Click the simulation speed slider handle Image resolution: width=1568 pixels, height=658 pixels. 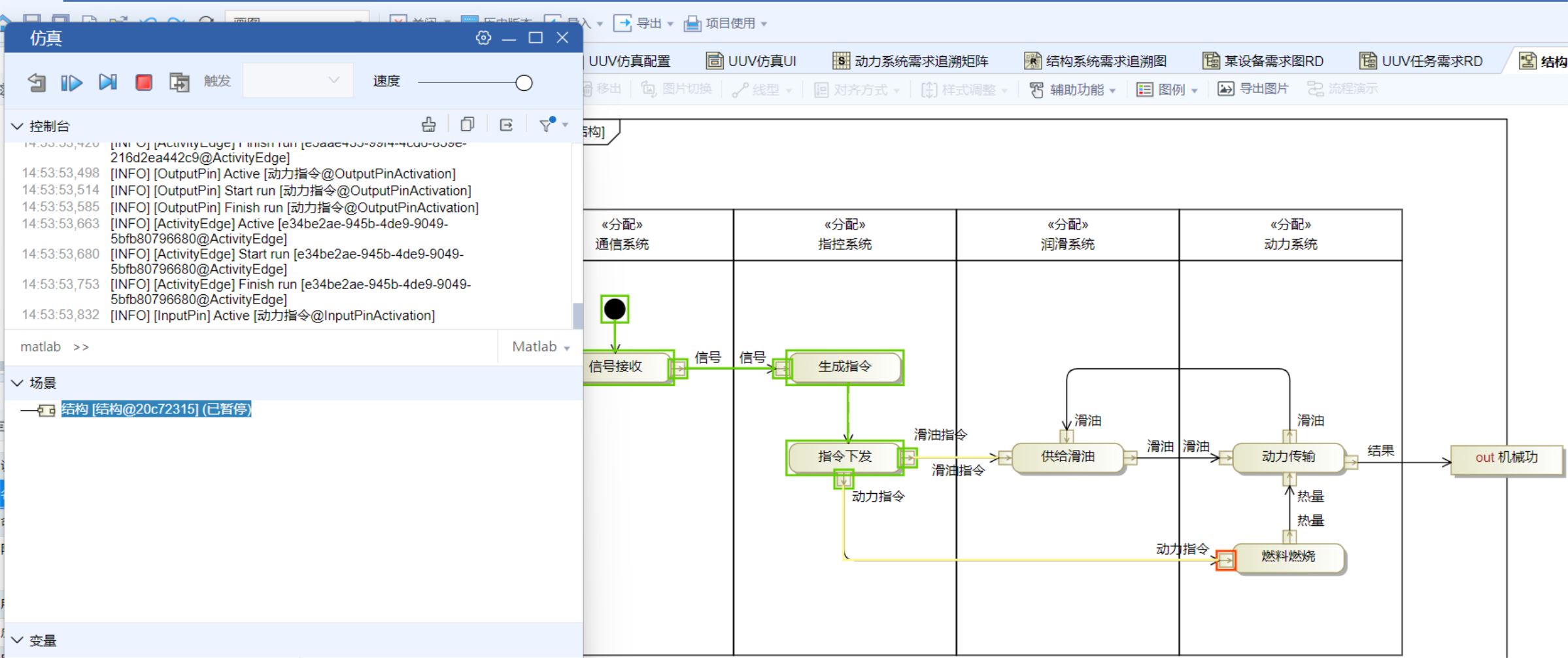click(x=524, y=83)
